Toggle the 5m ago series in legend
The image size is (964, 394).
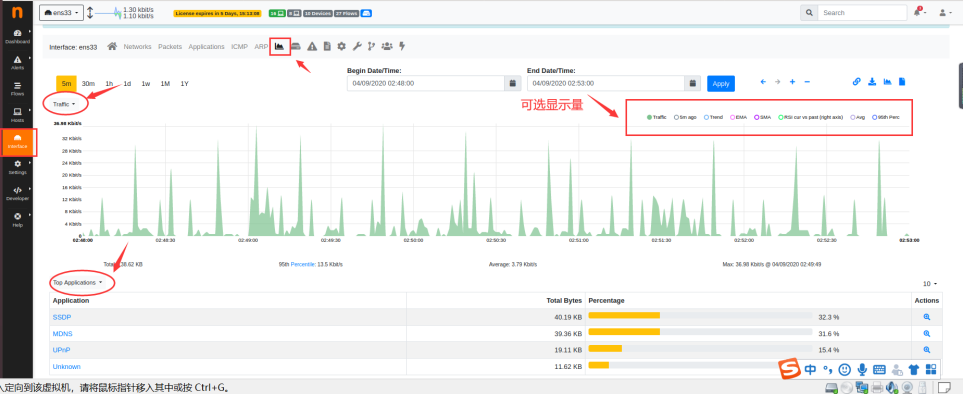tap(685, 117)
